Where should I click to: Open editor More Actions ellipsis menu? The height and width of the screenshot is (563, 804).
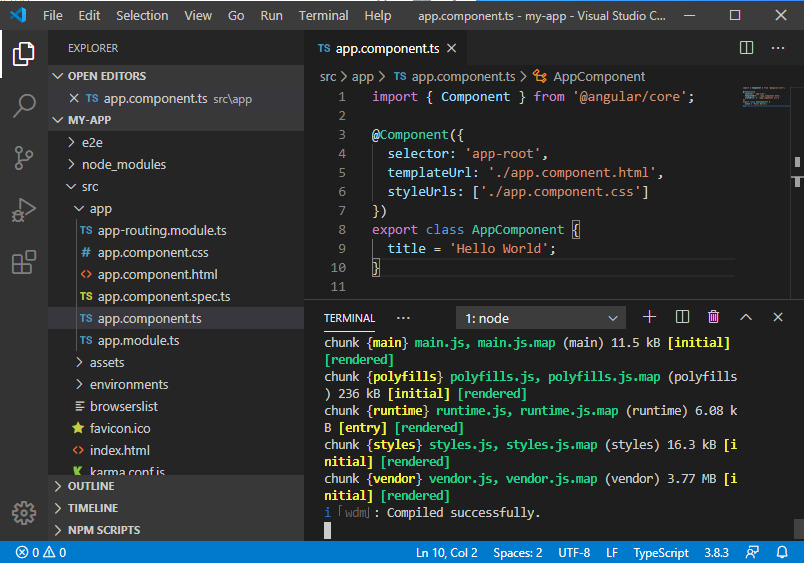click(x=778, y=48)
